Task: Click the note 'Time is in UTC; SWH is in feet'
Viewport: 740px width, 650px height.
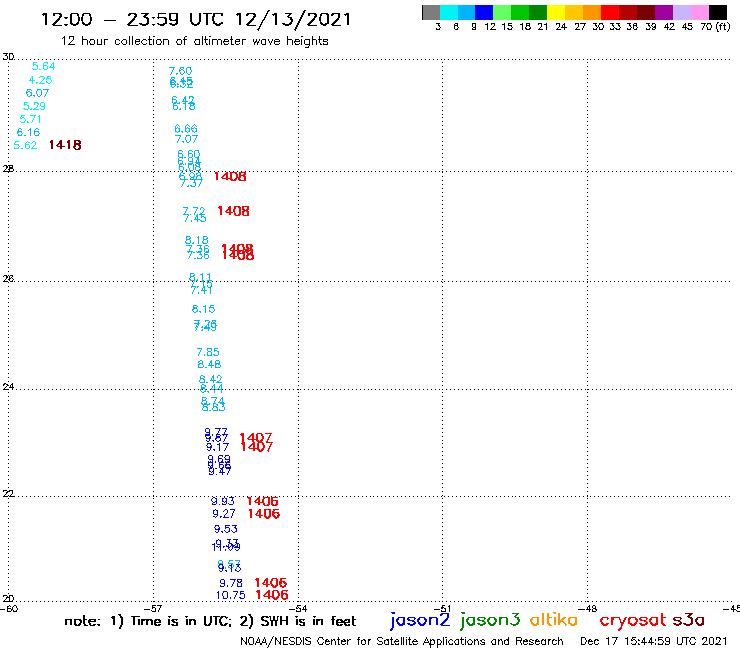Action: 210,621
